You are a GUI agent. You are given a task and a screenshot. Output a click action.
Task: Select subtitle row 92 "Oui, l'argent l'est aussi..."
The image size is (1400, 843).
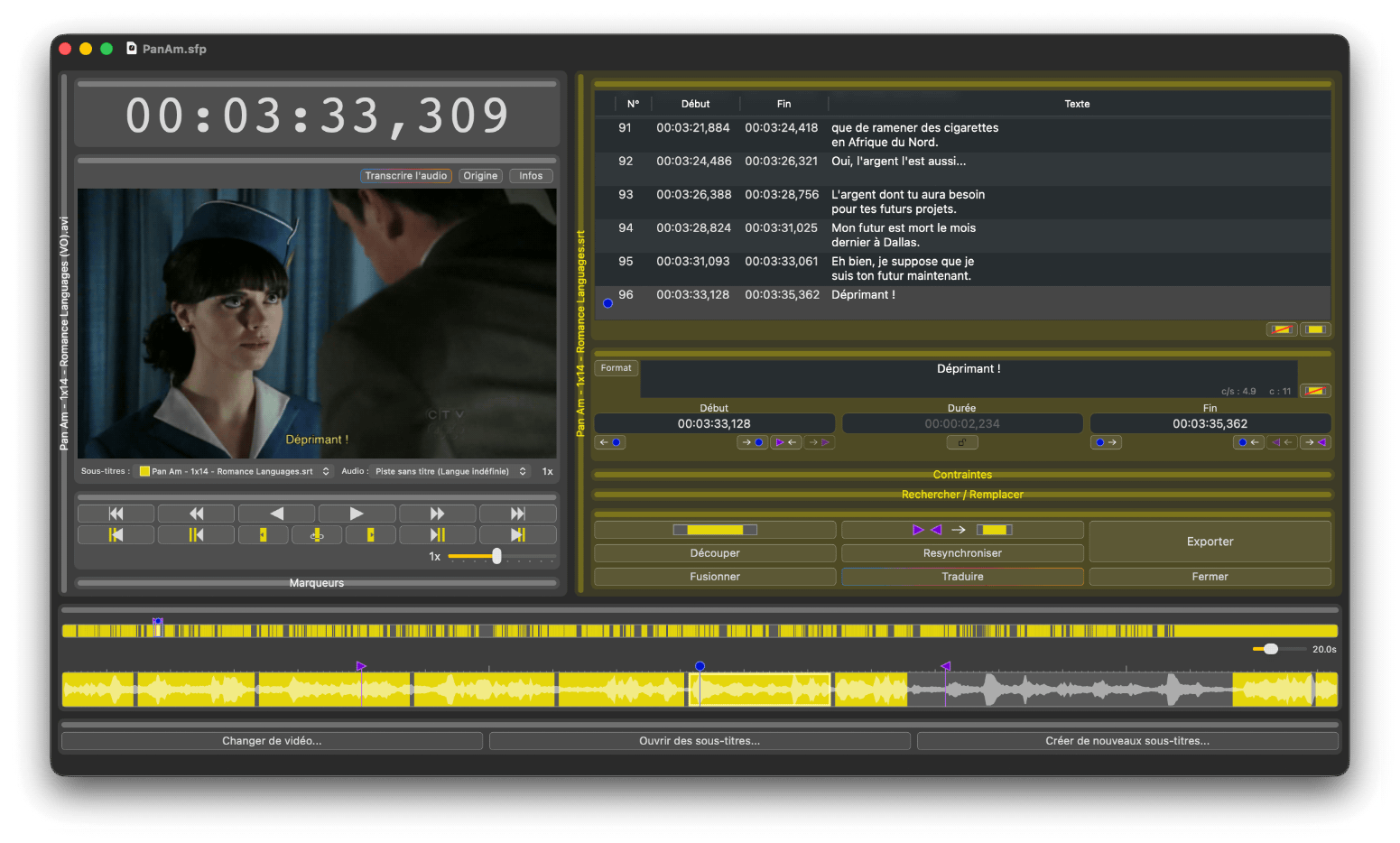(962, 169)
